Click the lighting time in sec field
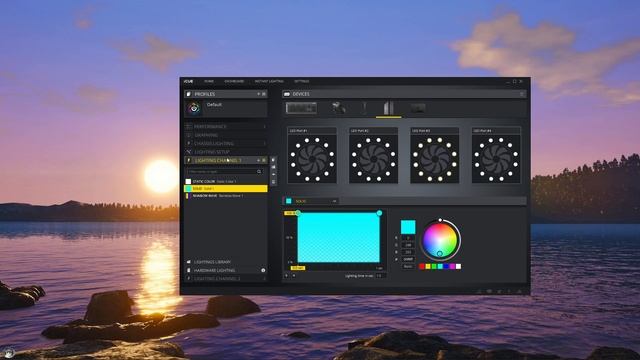 point(380,276)
